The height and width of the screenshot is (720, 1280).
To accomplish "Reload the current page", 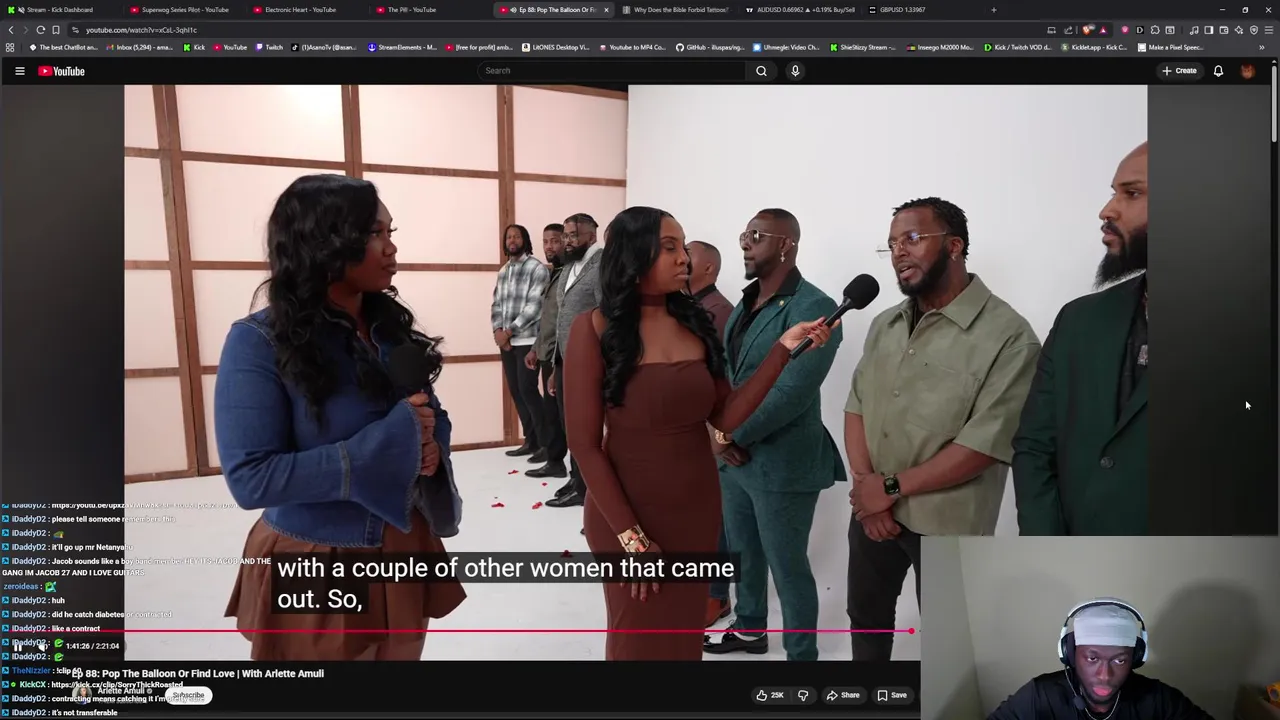I will [40, 30].
